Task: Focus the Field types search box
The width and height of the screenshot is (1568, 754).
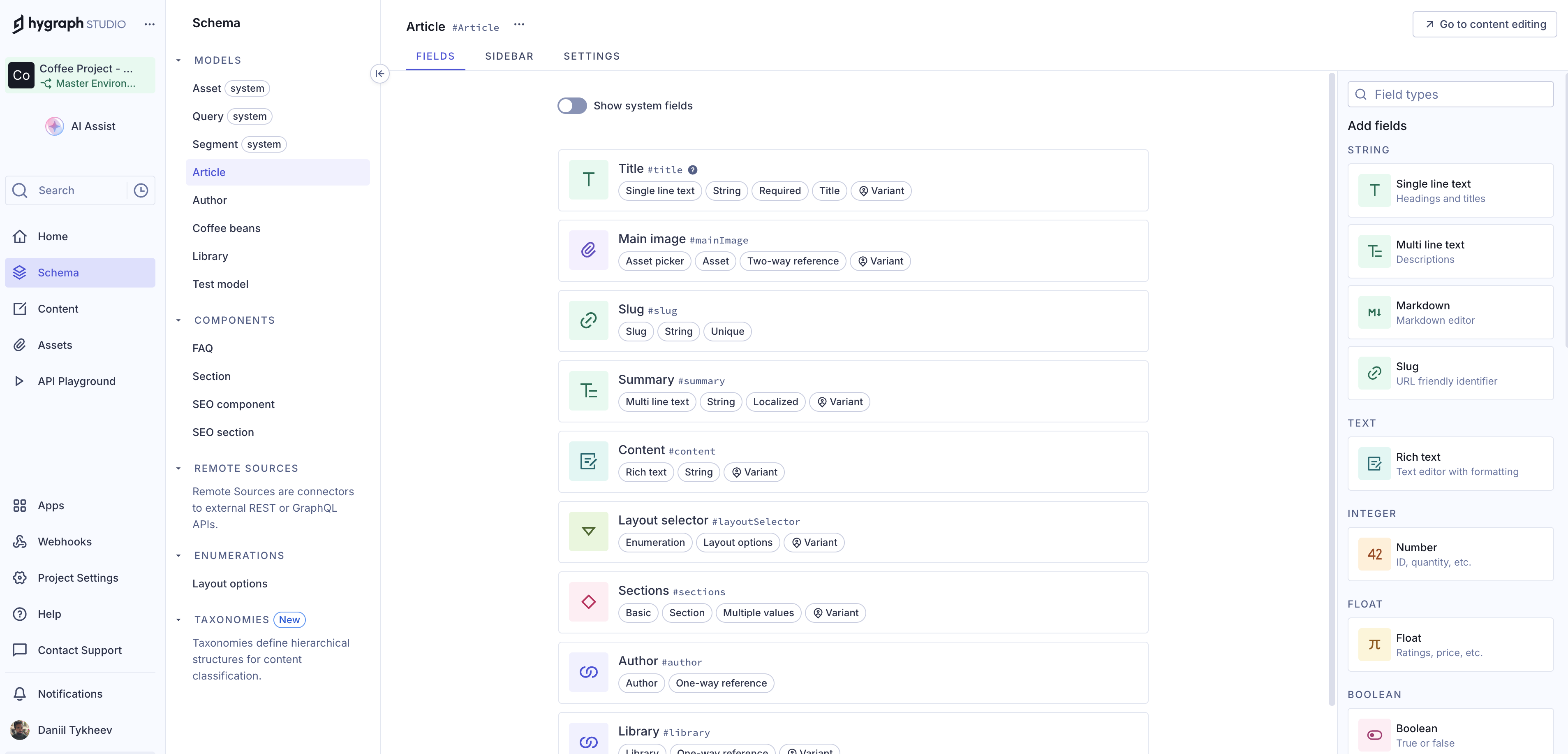Action: (x=1450, y=94)
